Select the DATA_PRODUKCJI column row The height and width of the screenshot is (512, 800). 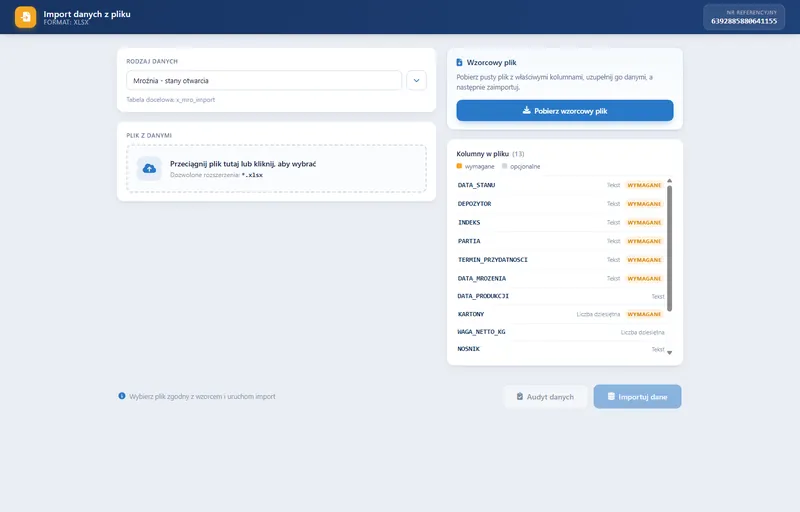561,296
